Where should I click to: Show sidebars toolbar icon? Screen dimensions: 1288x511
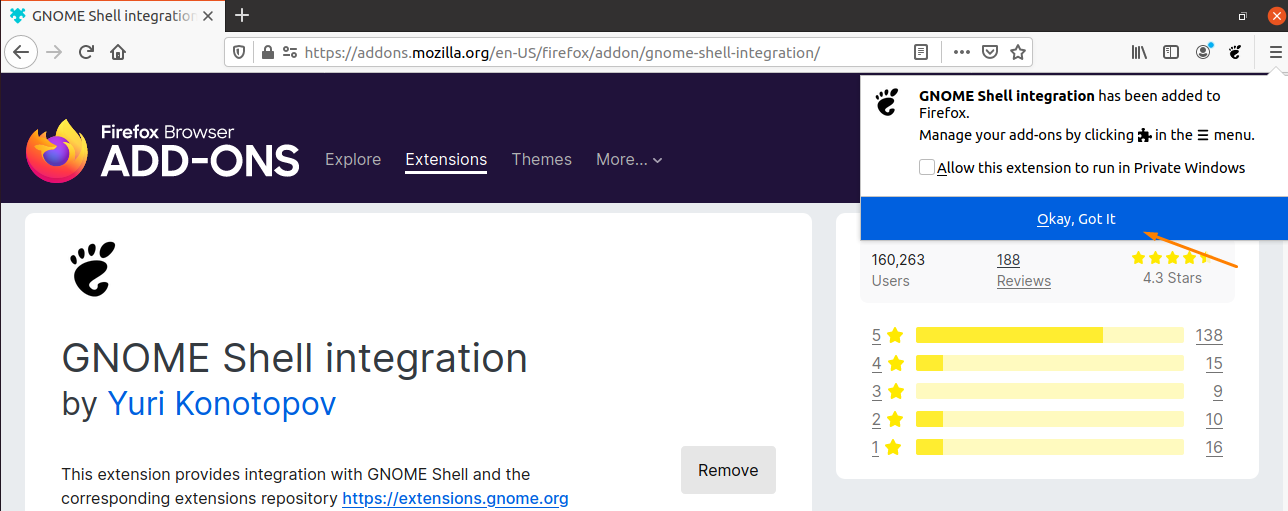coord(1171,52)
